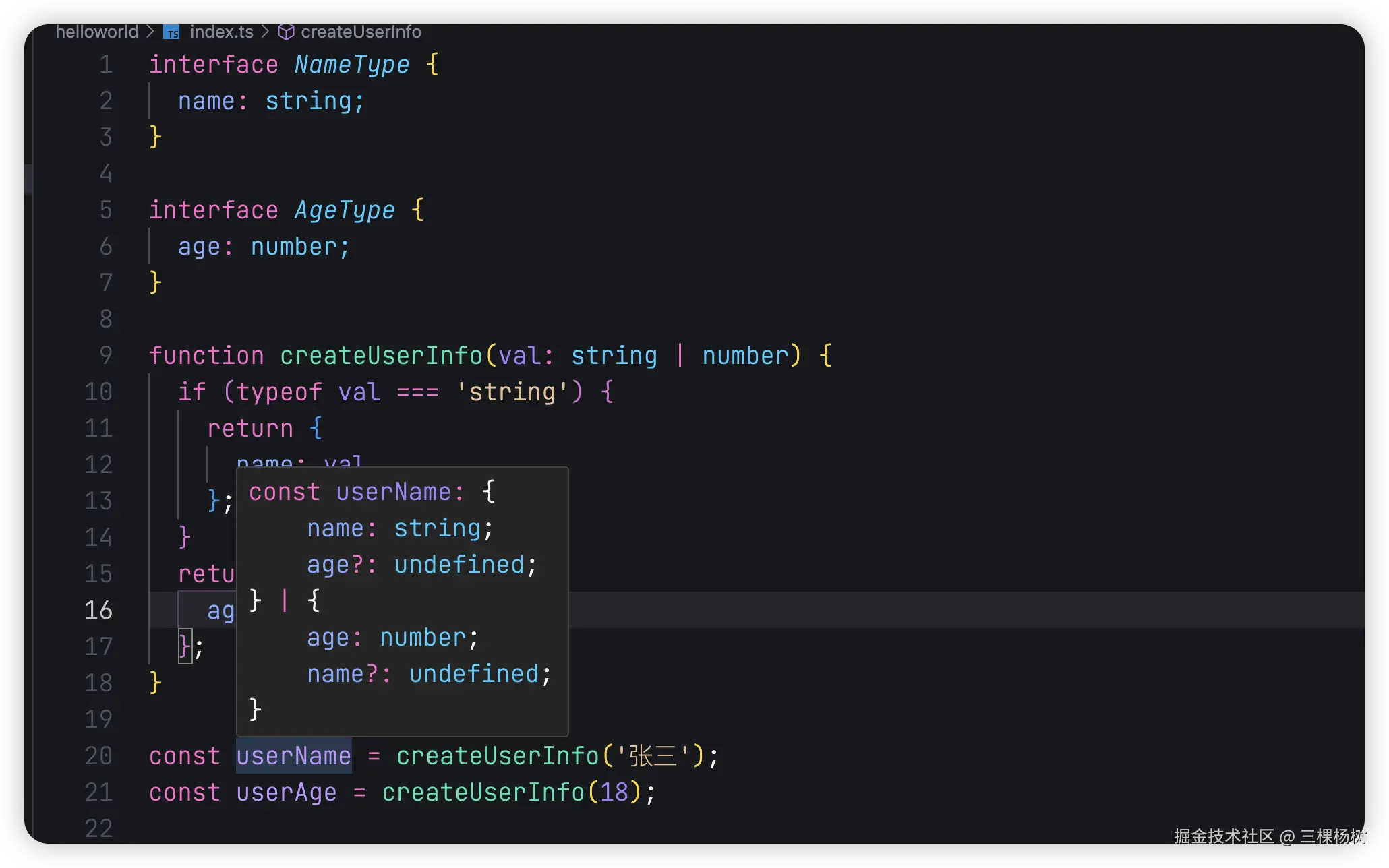Image resolution: width=1389 pixels, height=868 pixels.
Task: Expand chevron after helloworld breadcrumb
Action: 150,32
